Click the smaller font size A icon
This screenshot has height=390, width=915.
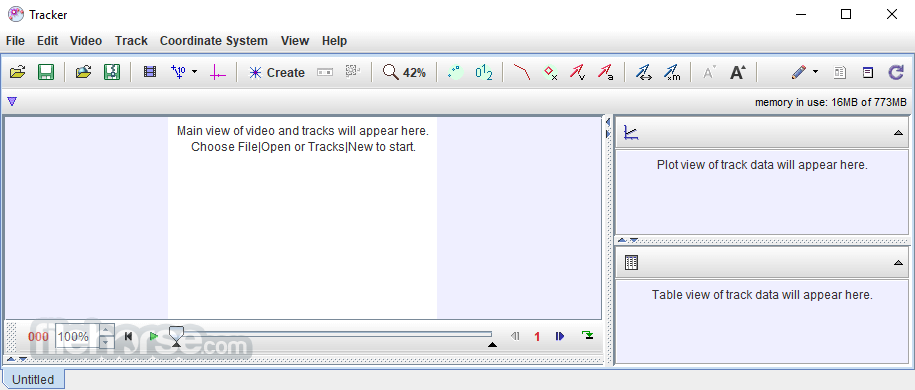pyautogui.click(x=709, y=72)
